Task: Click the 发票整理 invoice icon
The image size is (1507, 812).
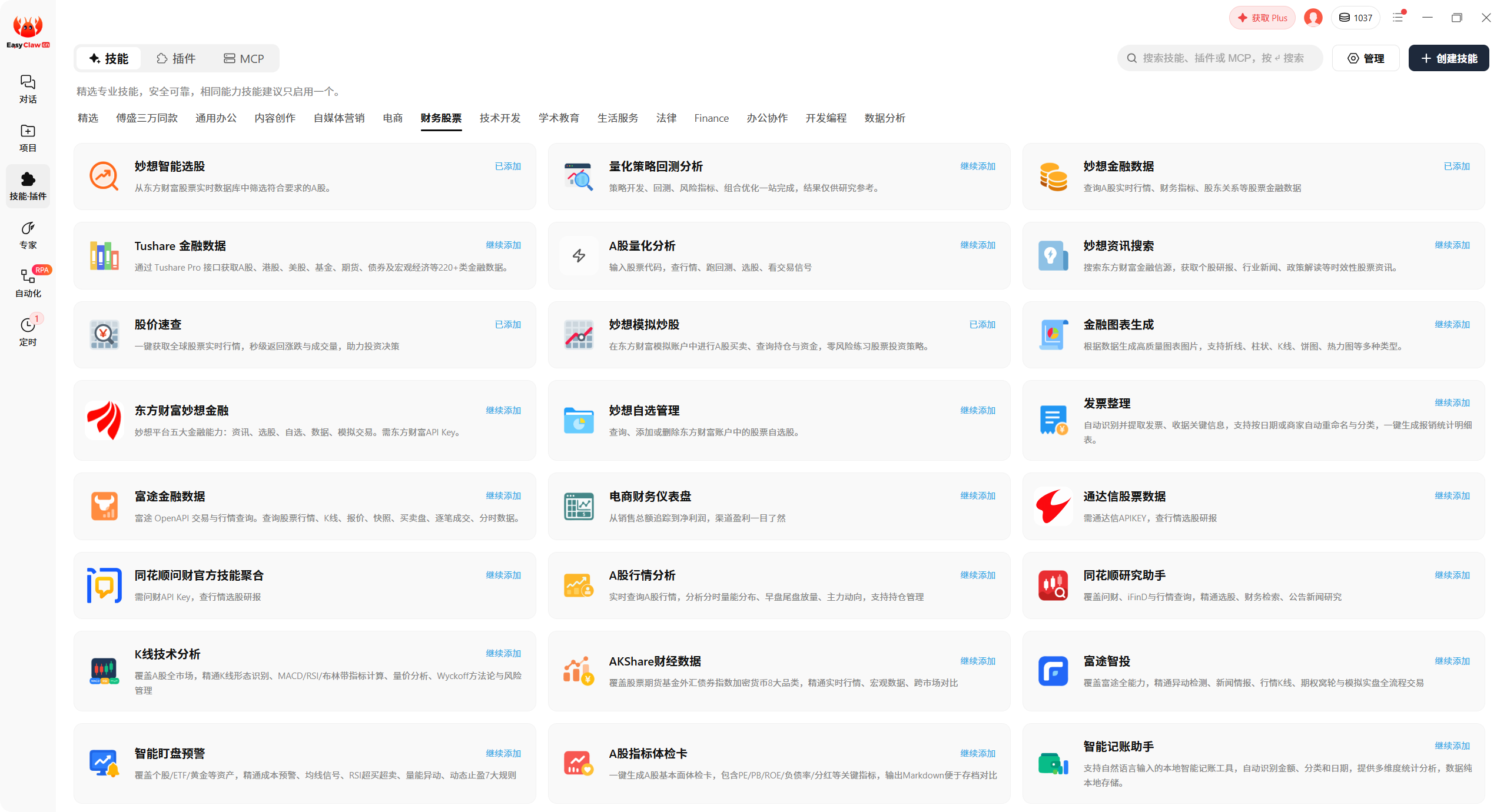Action: click(1053, 420)
